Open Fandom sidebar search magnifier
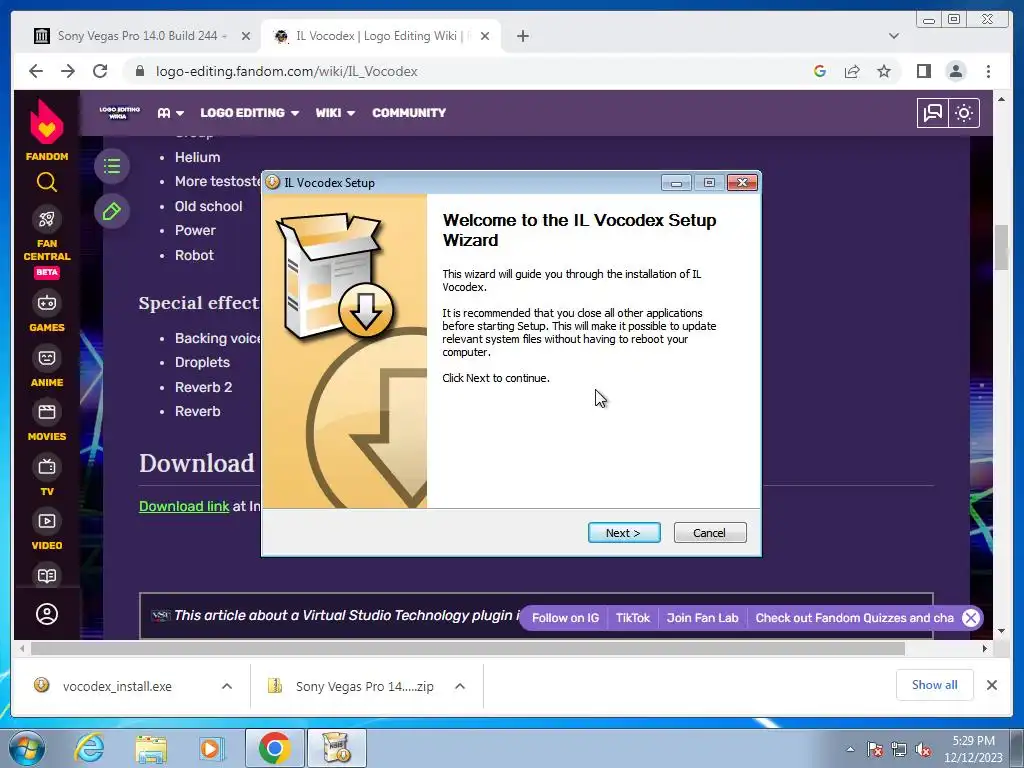The height and width of the screenshot is (768, 1024). (46, 182)
